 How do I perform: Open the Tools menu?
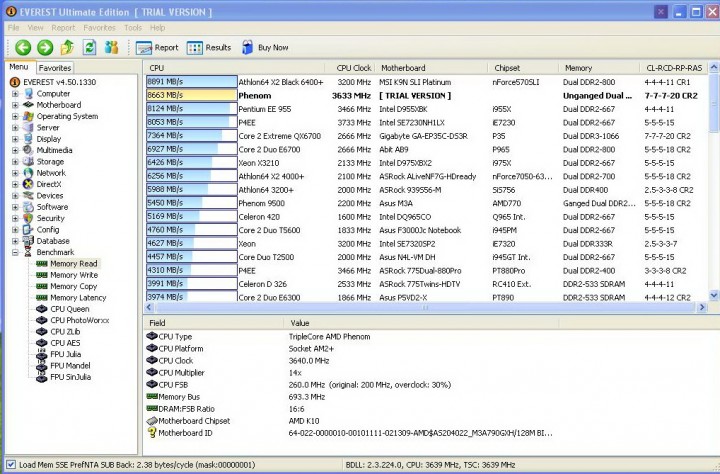(x=133, y=28)
